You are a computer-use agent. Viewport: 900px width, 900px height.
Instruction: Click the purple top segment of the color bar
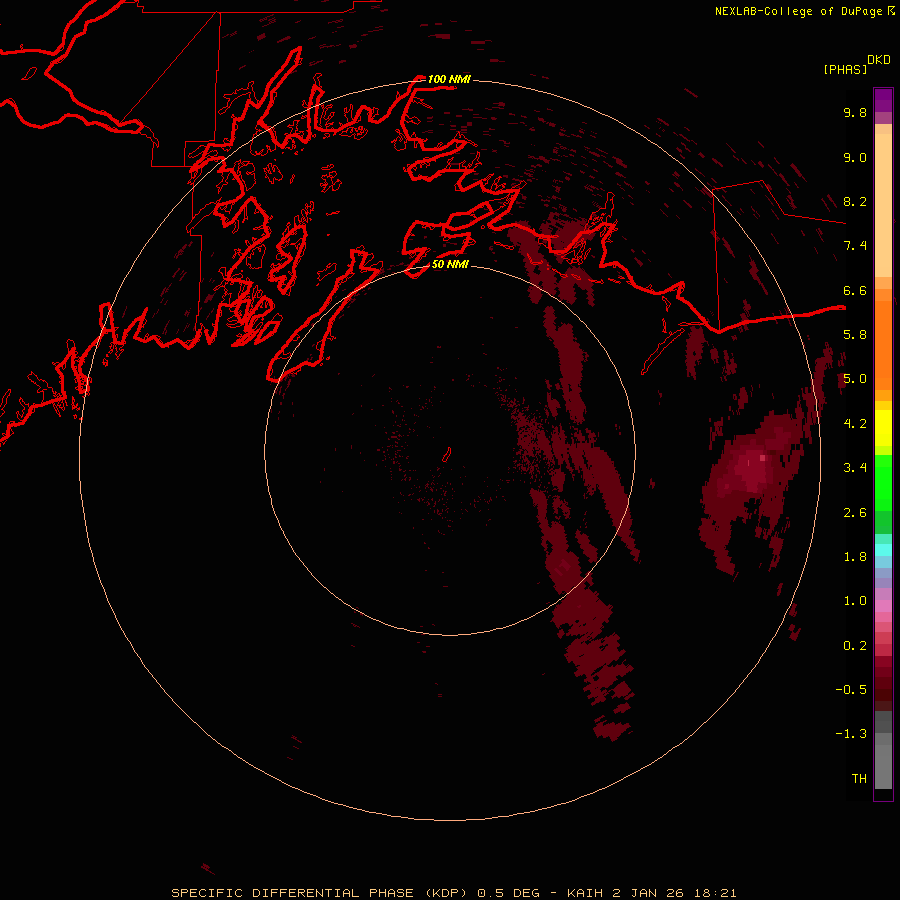pyautogui.click(x=883, y=100)
